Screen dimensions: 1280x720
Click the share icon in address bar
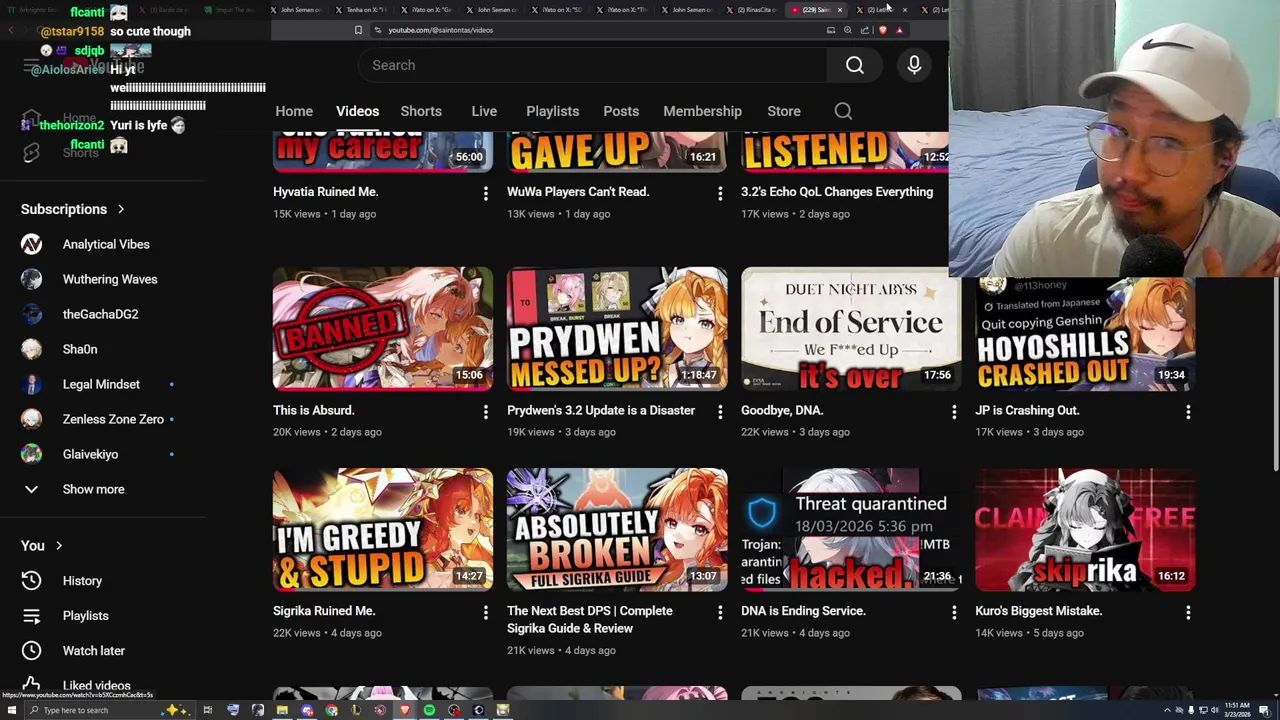pyautogui.click(x=865, y=30)
